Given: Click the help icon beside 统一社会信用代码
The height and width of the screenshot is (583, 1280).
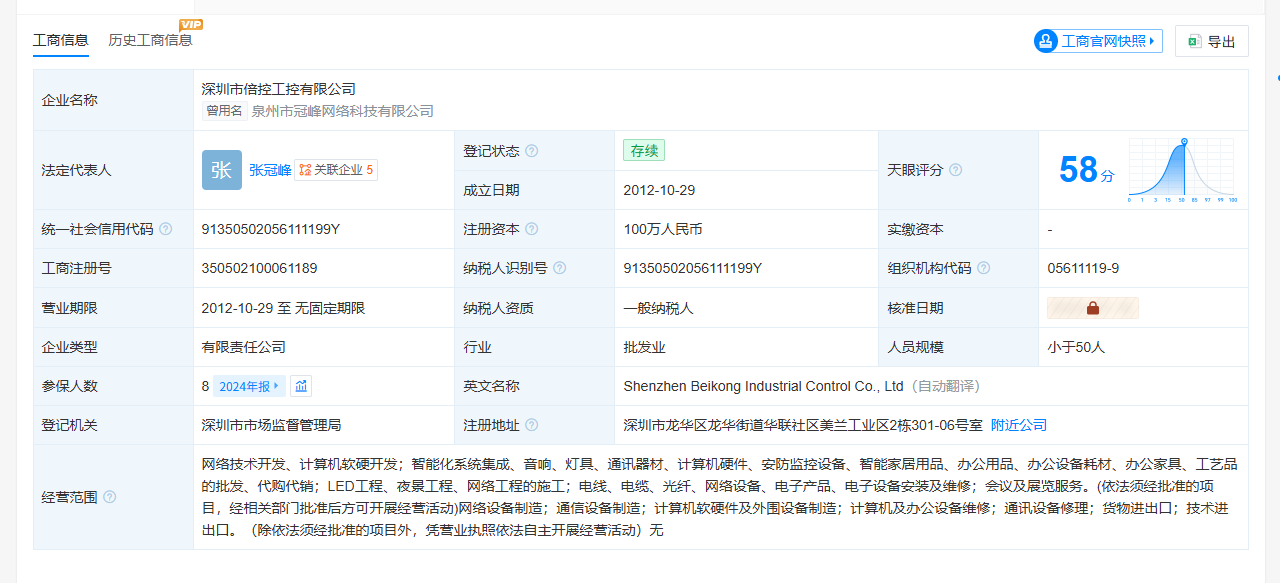Looking at the screenshot, I should click(x=166, y=229).
